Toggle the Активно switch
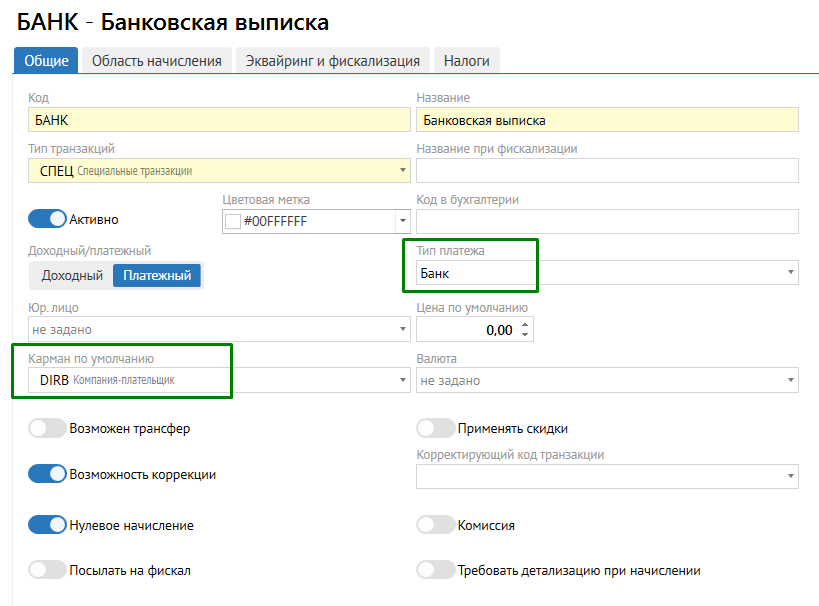This screenshot has height=606, width=819. 47,219
